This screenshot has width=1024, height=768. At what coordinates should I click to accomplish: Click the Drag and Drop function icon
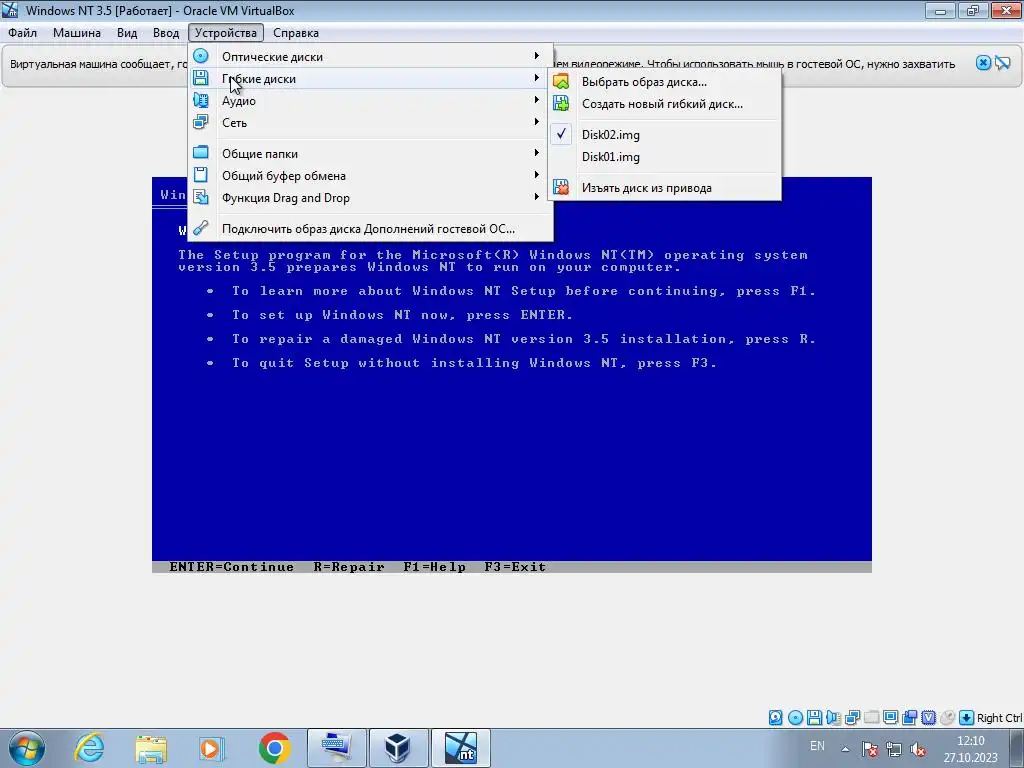coord(200,197)
